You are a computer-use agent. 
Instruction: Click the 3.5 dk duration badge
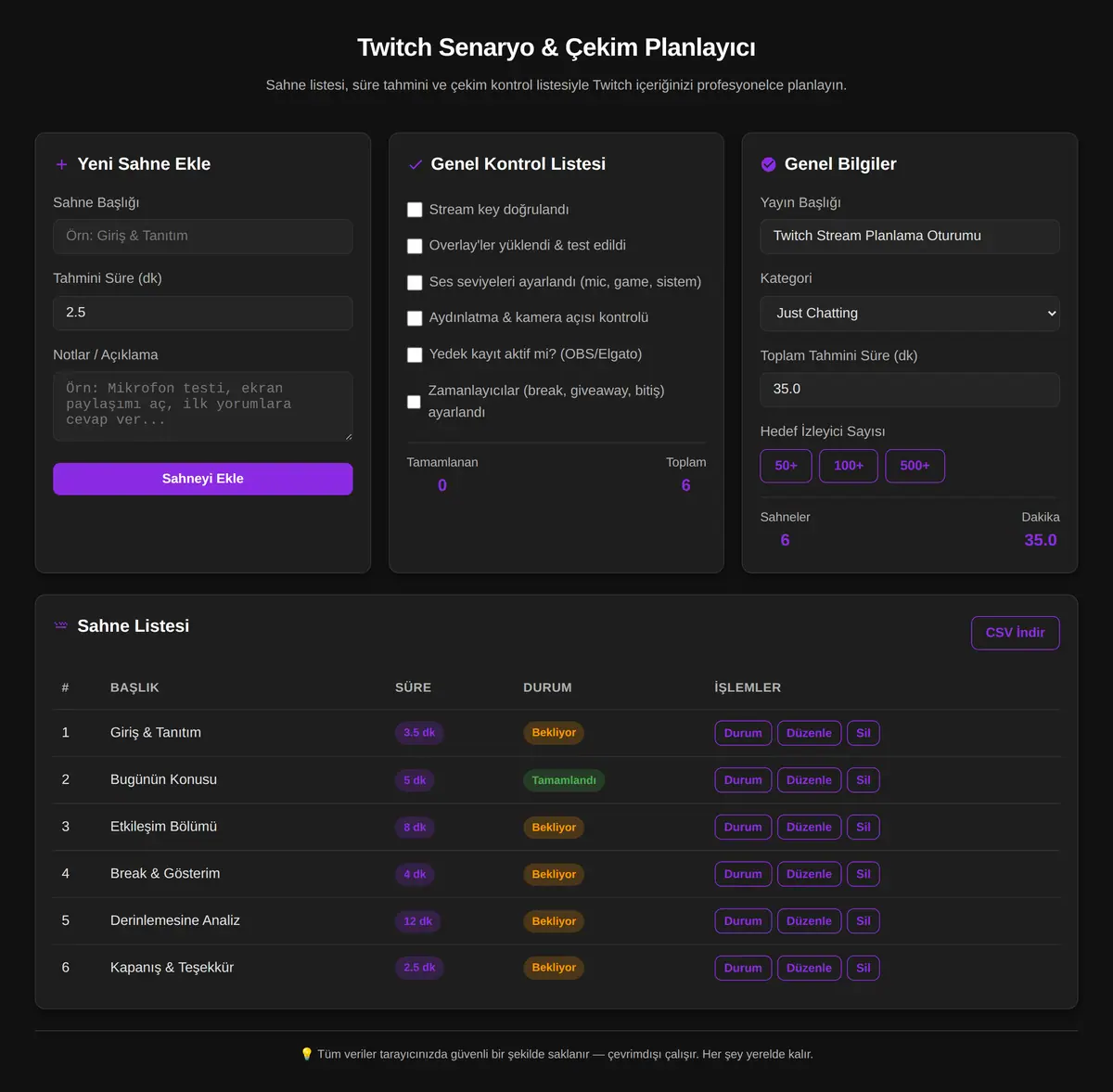pyautogui.click(x=419, y=733)
